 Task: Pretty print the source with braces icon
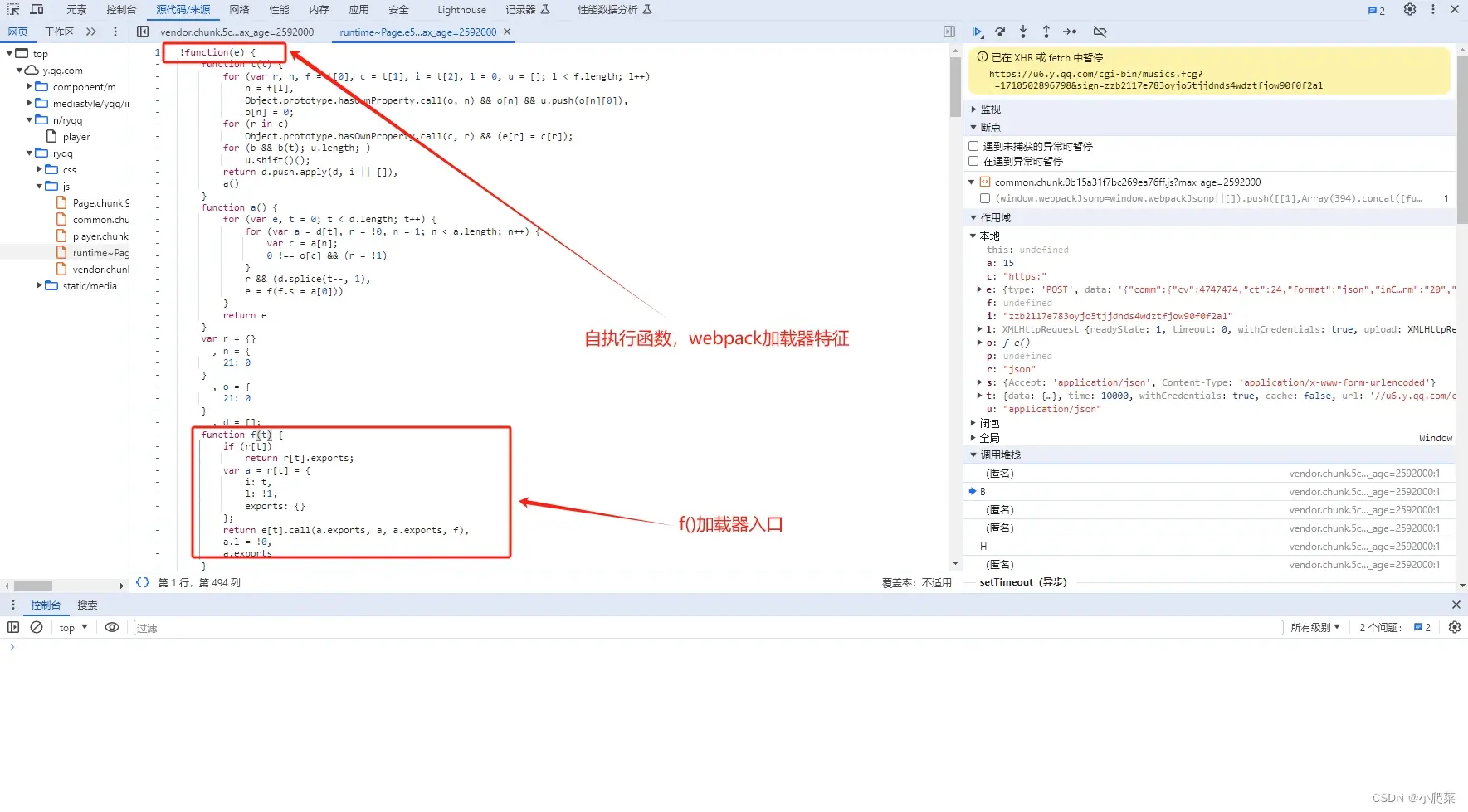(143, 582)
